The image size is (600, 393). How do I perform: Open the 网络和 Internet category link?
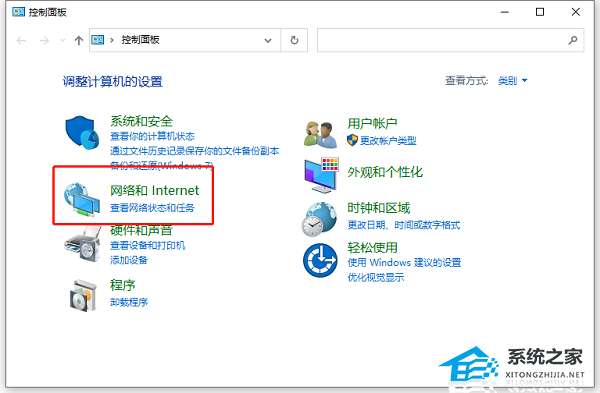pos(155,190)
